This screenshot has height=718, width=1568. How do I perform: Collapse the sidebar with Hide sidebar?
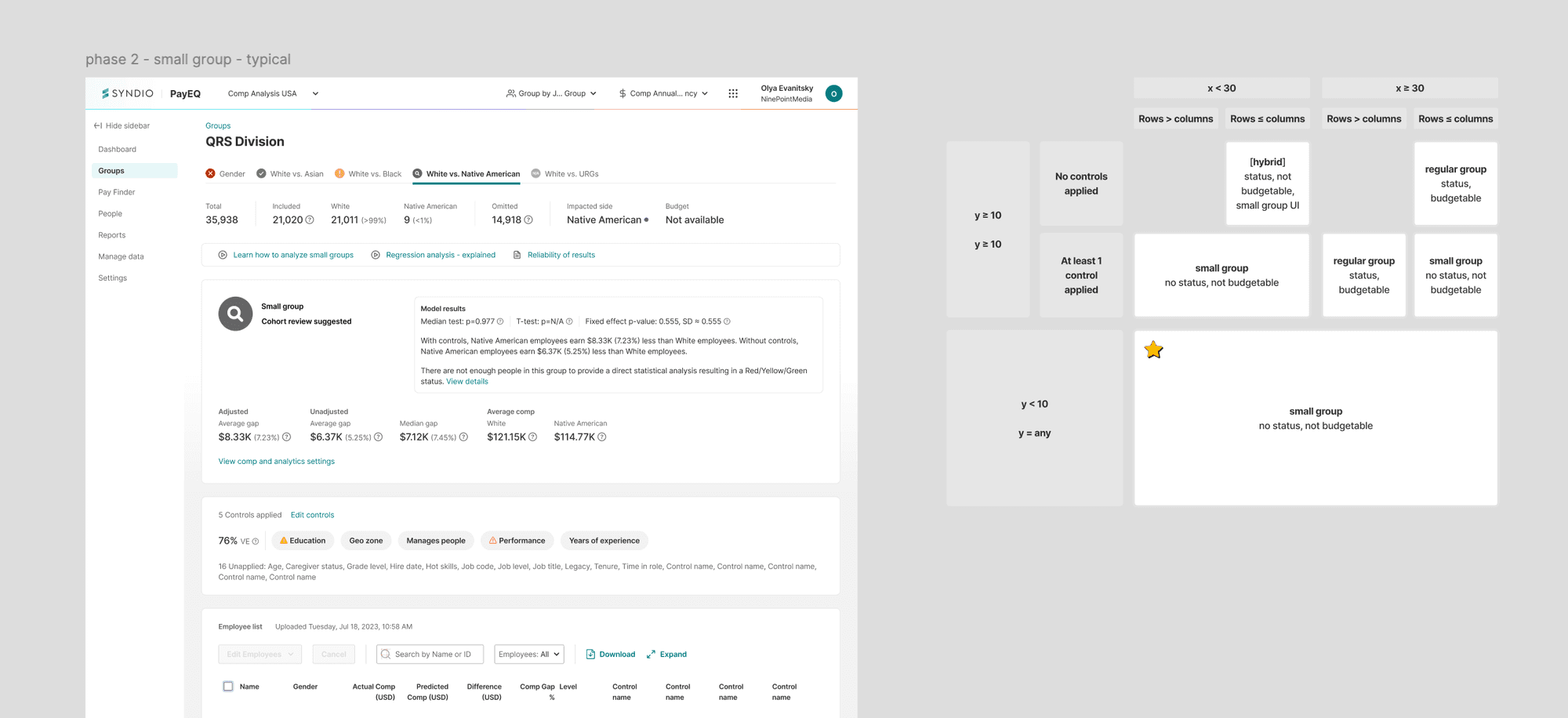tap(122, 125)
